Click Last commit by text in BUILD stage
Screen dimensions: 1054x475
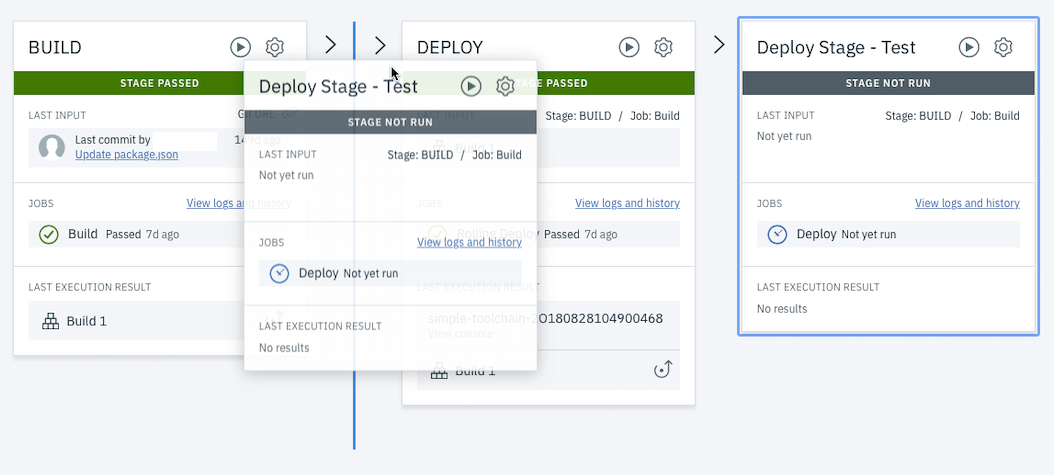pos(113,140)
